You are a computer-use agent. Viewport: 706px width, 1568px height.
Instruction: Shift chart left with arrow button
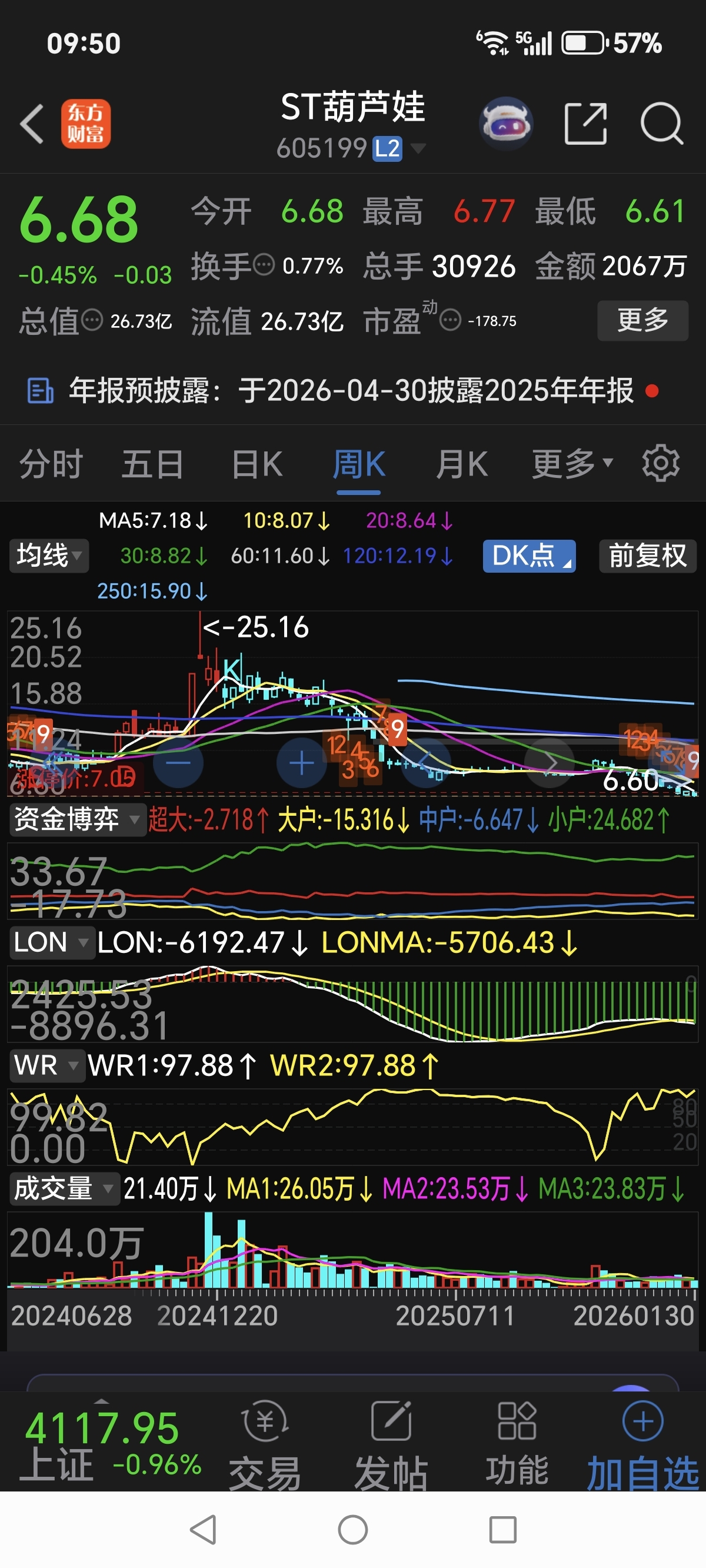coord(426,762)
